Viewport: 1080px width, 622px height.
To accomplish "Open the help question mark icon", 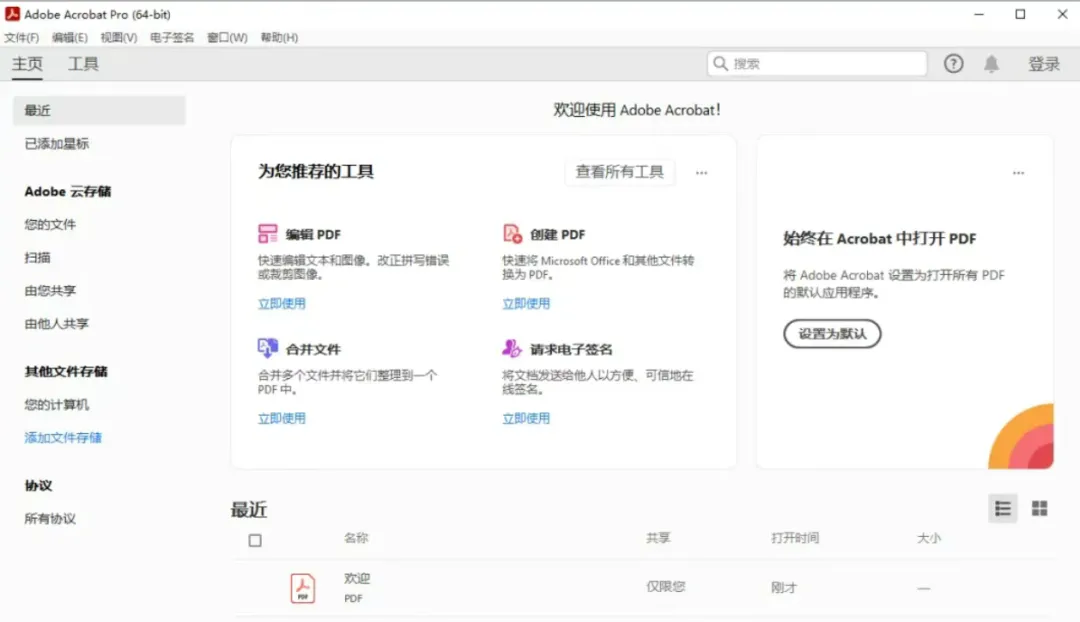I will pyautogui.click(x=953, y=64).
